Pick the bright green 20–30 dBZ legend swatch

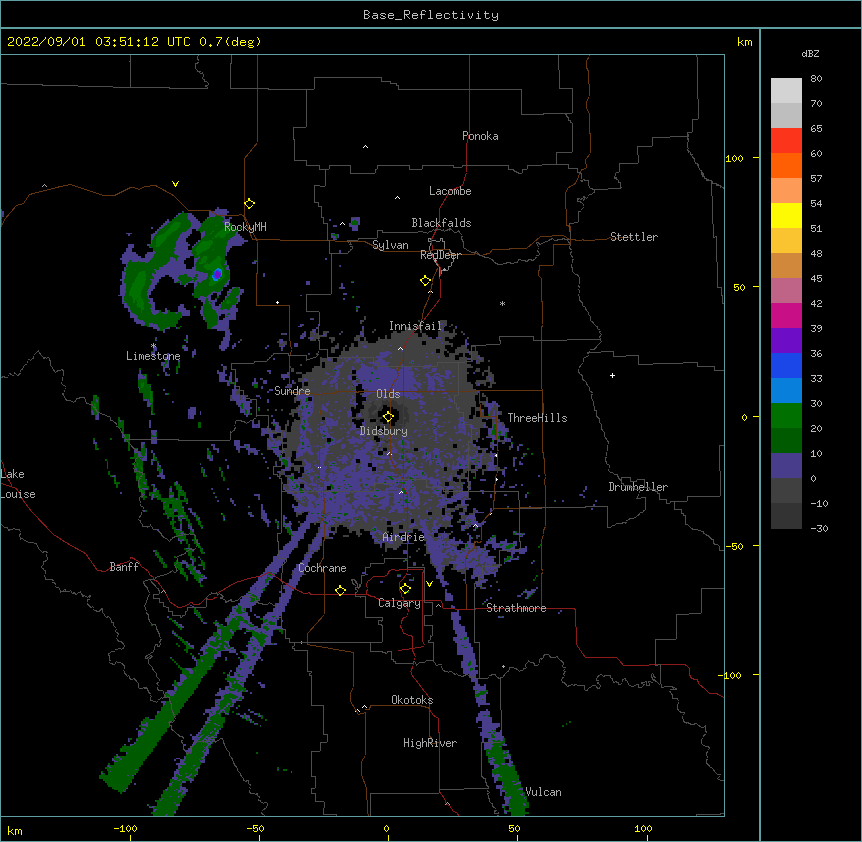[786, 416]
